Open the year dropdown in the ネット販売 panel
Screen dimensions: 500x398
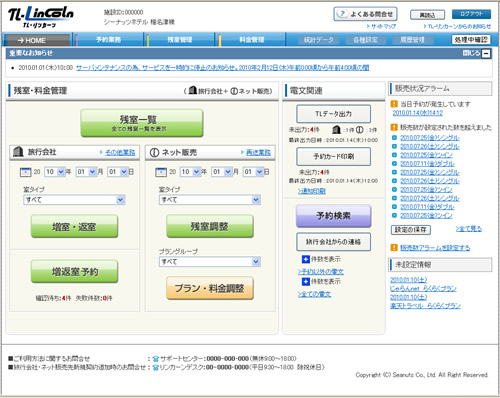click(190, 172)
